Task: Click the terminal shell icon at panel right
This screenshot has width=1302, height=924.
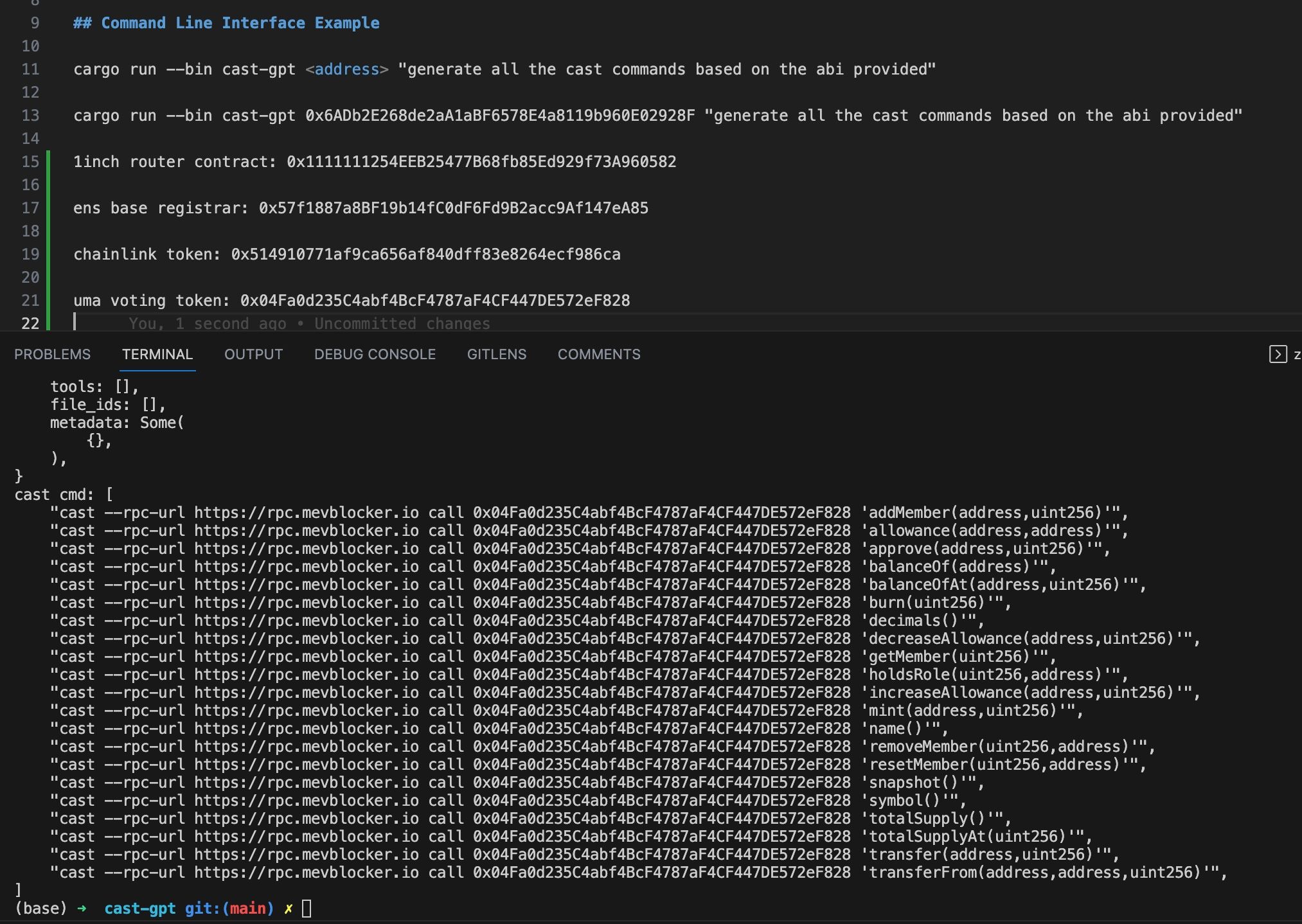Action: pos(1278,354)
